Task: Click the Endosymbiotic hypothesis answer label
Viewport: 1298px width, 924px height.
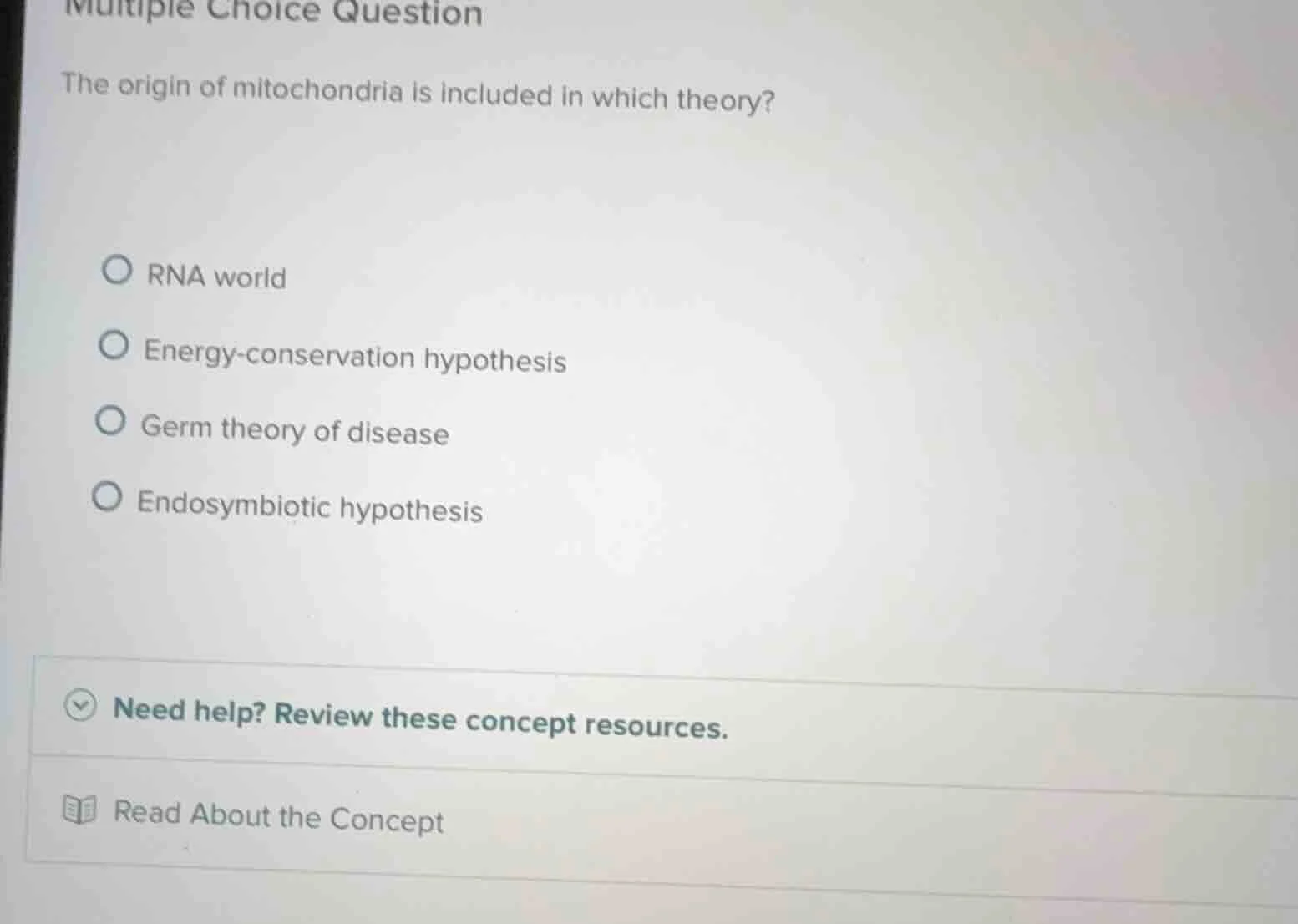Action: coord(309,510)
